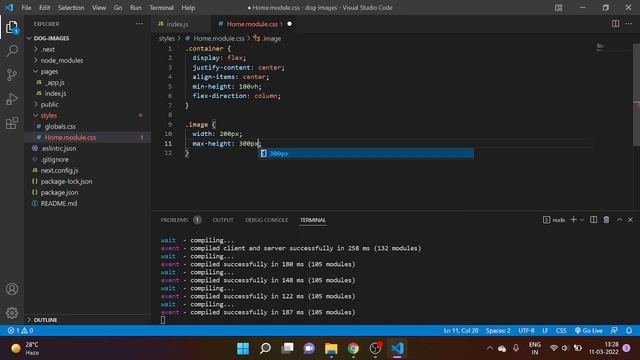
Task: Switch to the index.js editor tab
Action: point(178,24)
